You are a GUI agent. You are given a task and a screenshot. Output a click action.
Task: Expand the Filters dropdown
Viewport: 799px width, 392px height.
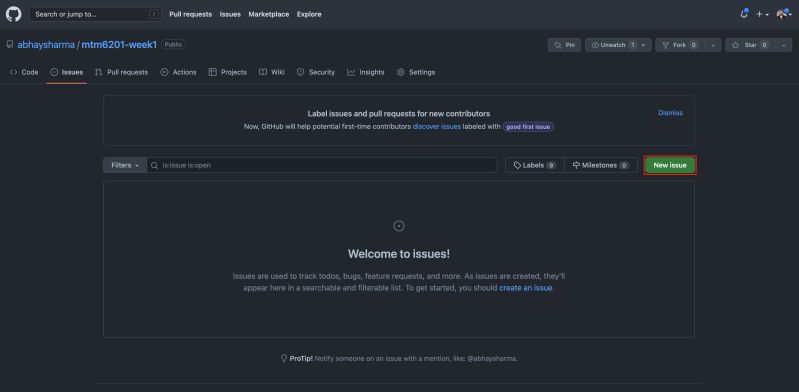pyautogui.click(x=125, y=165)
